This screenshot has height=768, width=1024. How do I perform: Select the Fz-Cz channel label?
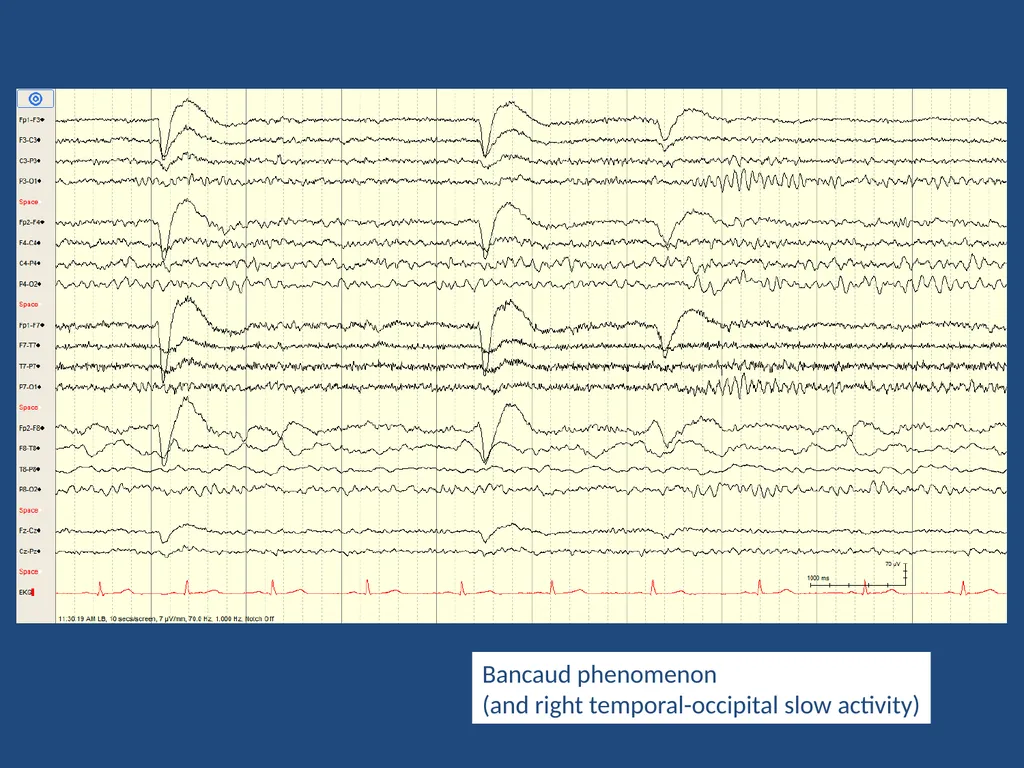click(x=29, y=531)
